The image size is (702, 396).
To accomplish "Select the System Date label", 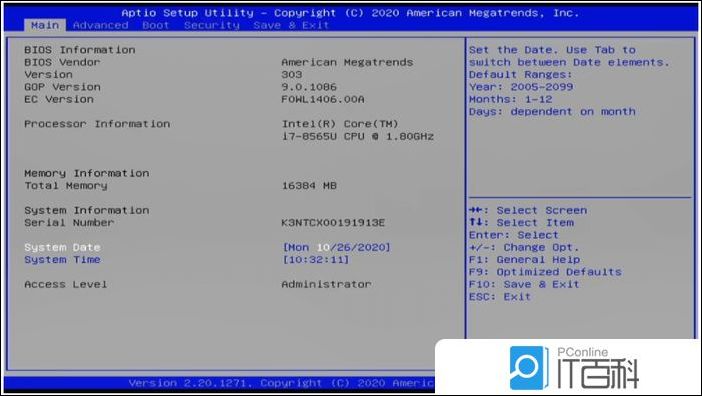I will click(x=62, y=247).
